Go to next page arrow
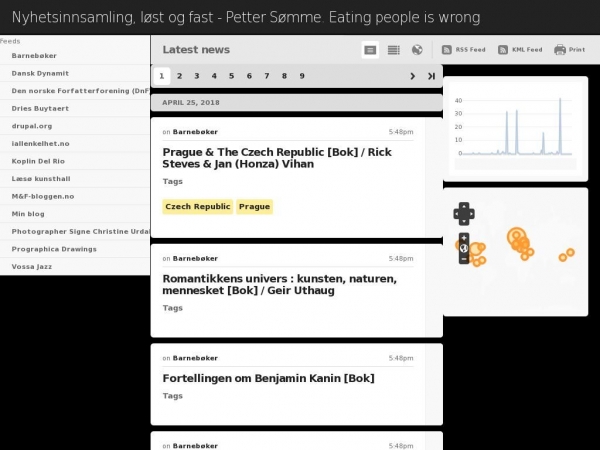The width and height of the screenshot is (600, 450). tap(412, 76)
